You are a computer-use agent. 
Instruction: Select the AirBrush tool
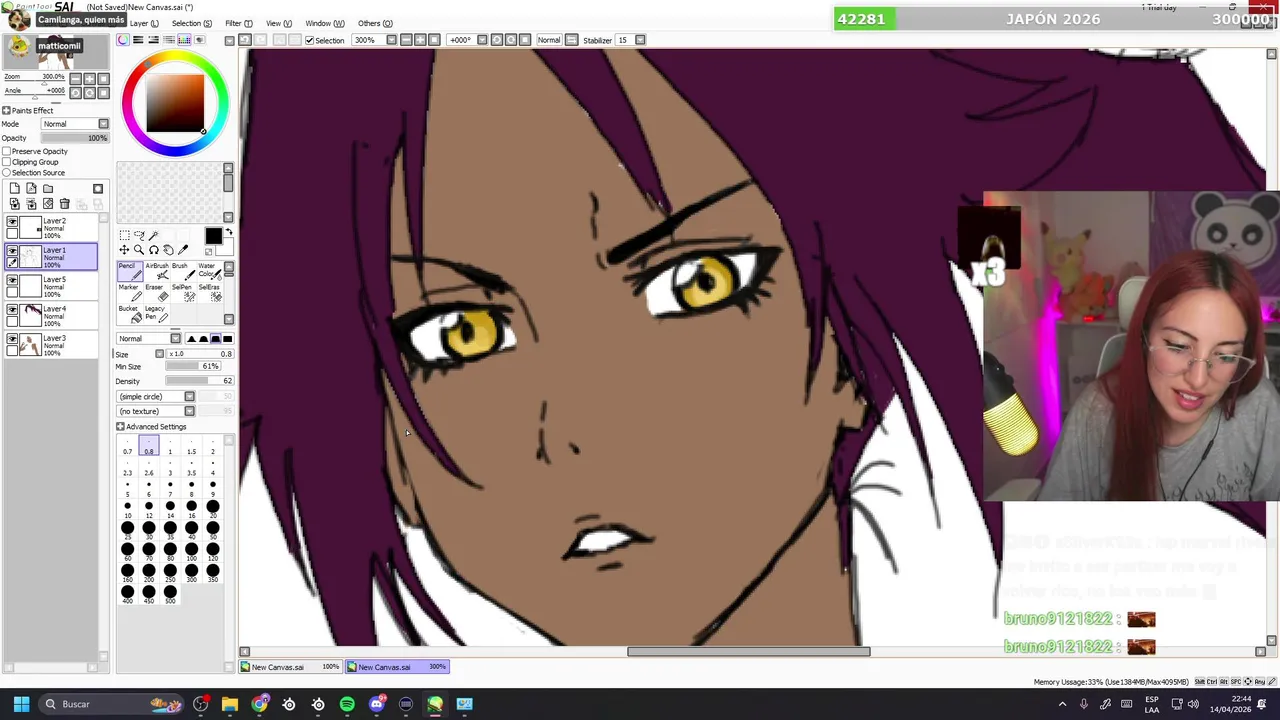pos(156,271)
